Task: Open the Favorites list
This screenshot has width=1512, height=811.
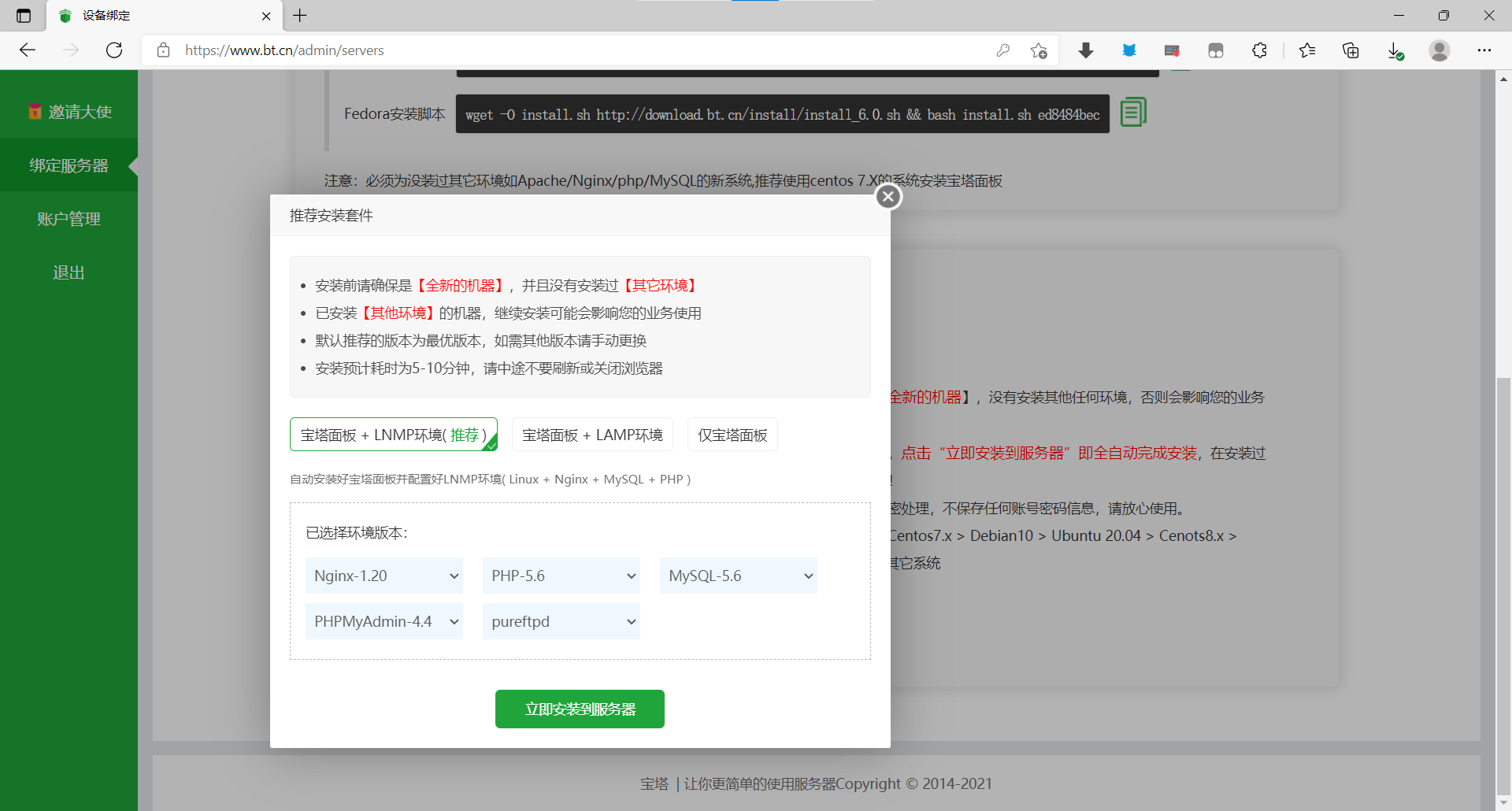Action: click(1307, 50)
